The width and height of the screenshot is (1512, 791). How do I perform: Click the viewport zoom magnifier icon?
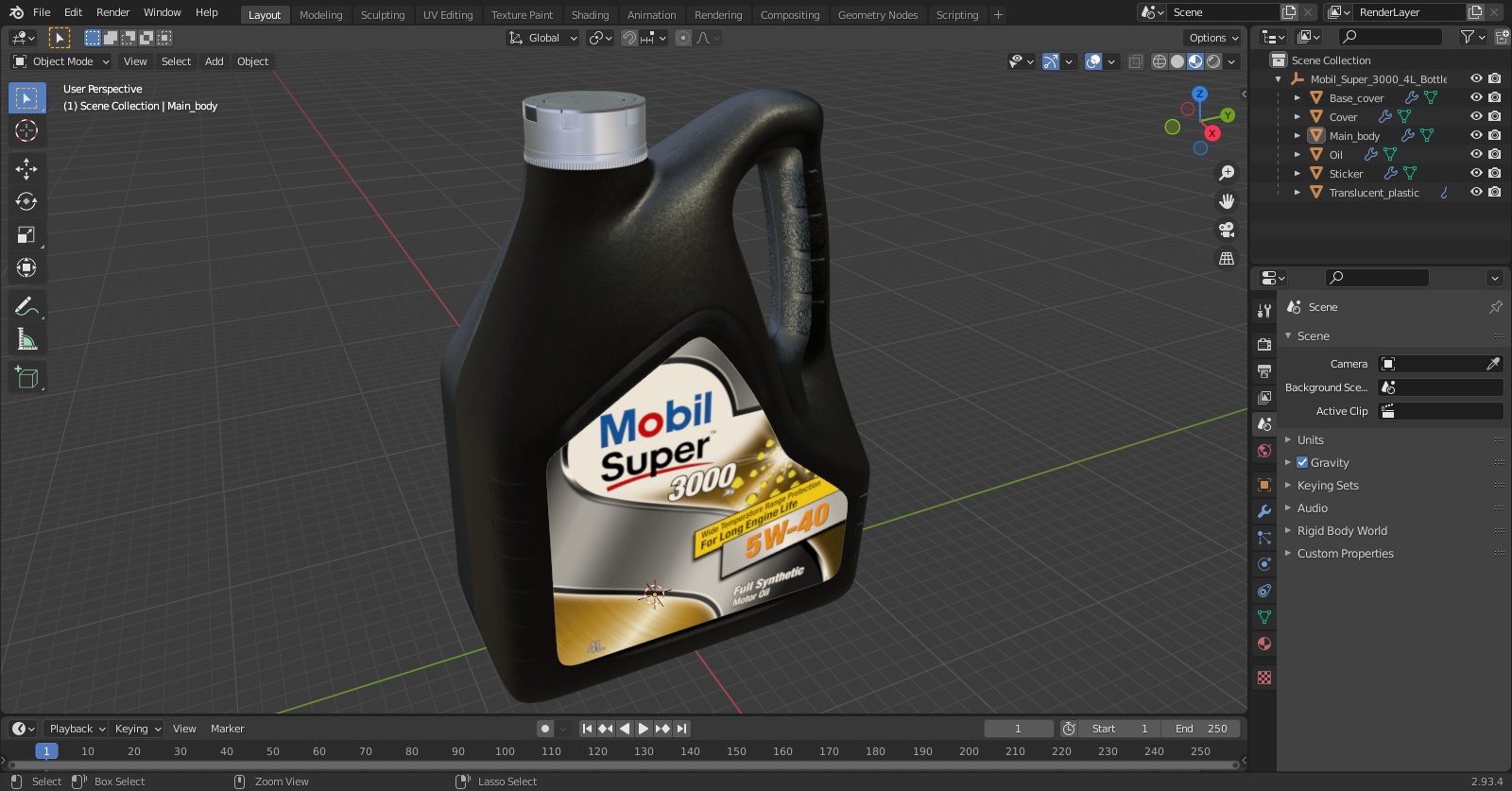tap(1227, 173)
